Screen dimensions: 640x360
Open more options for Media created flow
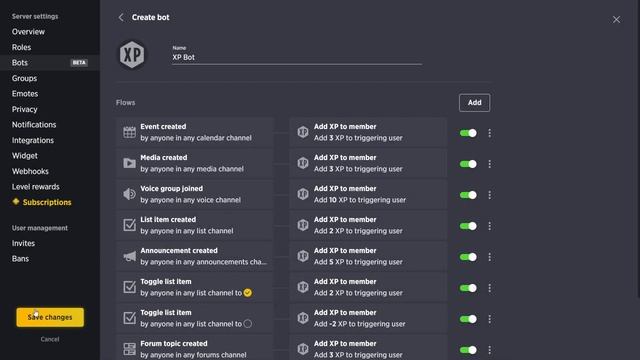tap(489, 164)
